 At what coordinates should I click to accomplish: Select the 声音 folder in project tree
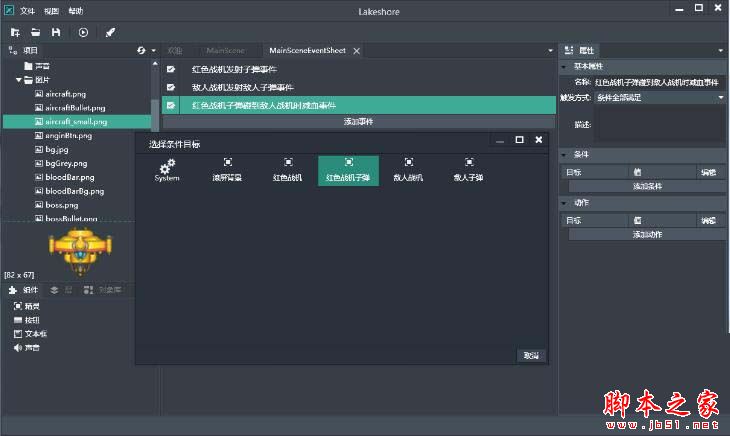37,66
